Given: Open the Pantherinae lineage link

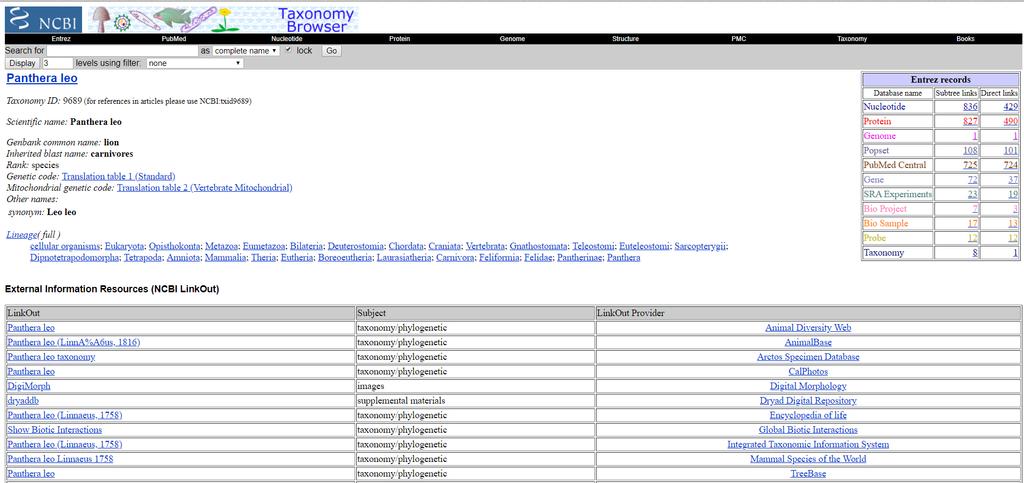Looking at the screenshot, I should point(581,258).
